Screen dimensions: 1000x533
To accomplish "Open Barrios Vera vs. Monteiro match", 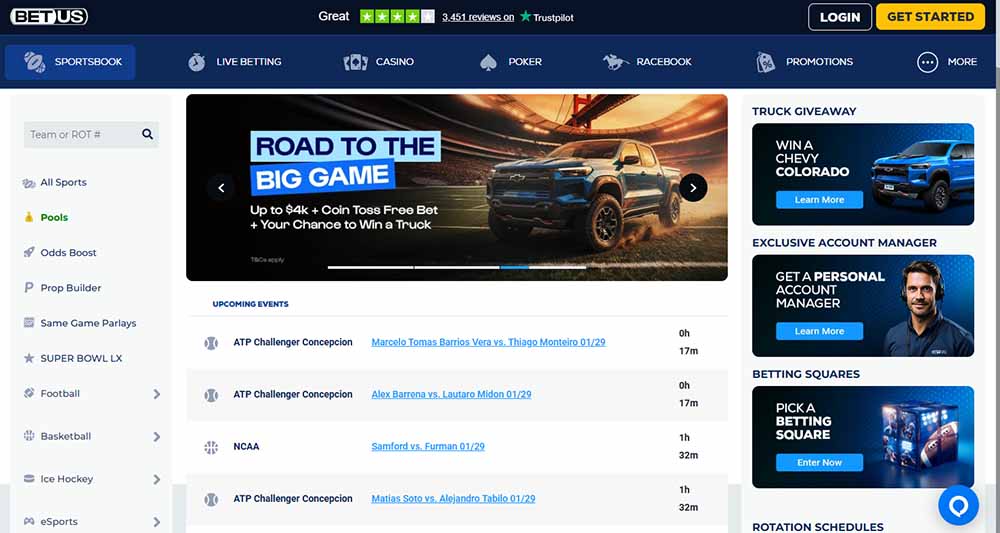I will coord(489,342).
